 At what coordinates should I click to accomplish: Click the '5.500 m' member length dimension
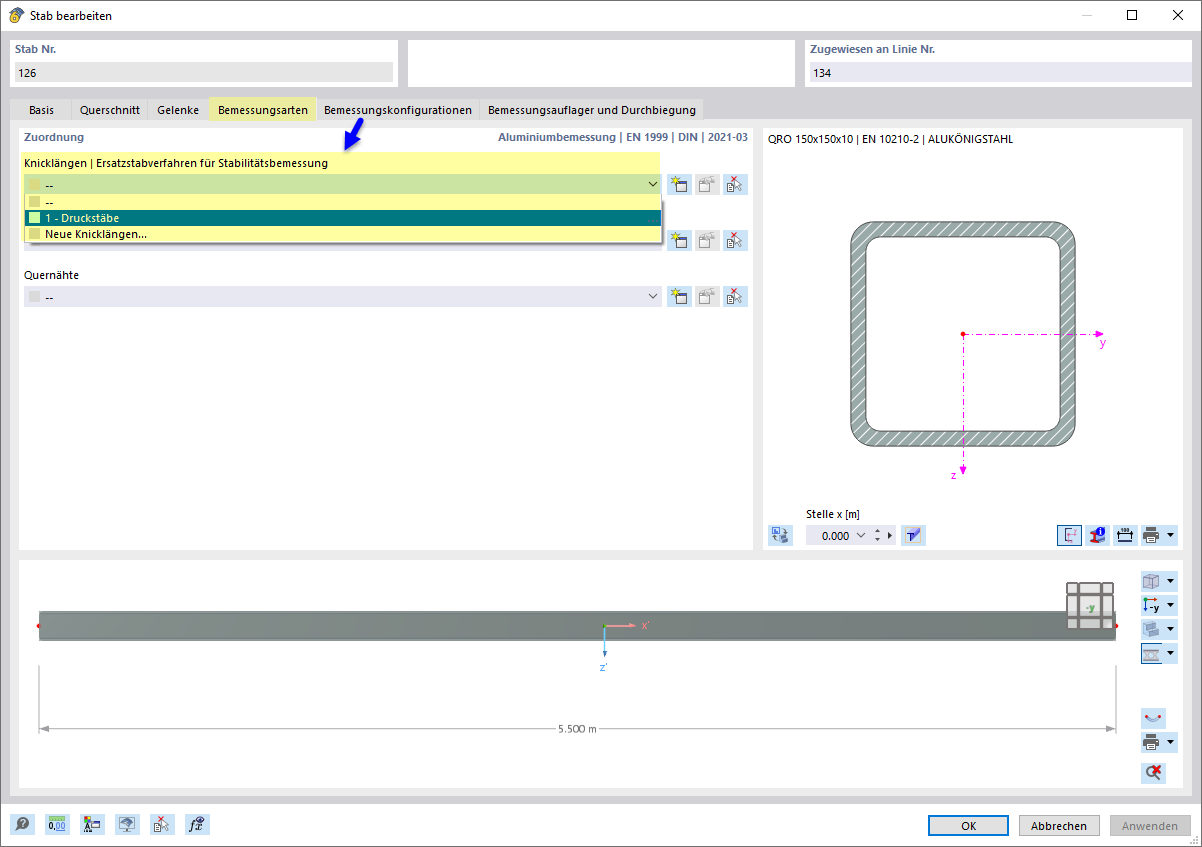(577, 729)
